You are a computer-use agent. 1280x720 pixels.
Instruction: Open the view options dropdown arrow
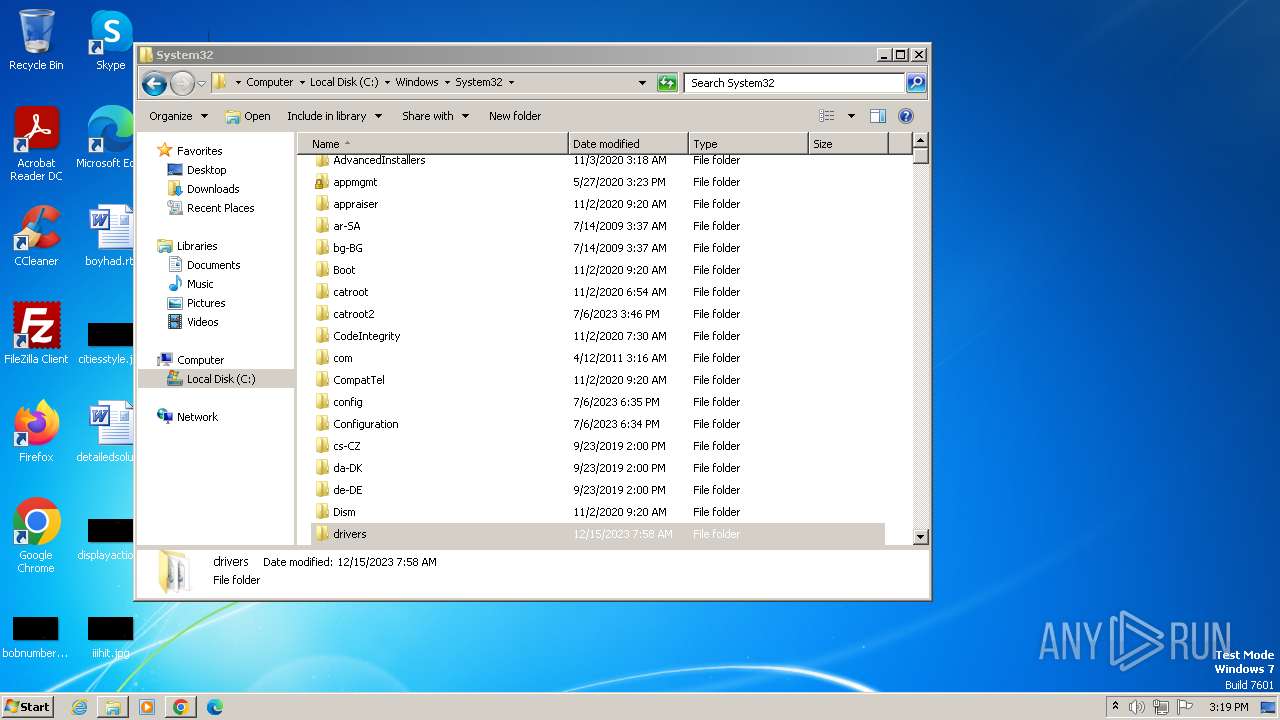click(x=851, y=116)
